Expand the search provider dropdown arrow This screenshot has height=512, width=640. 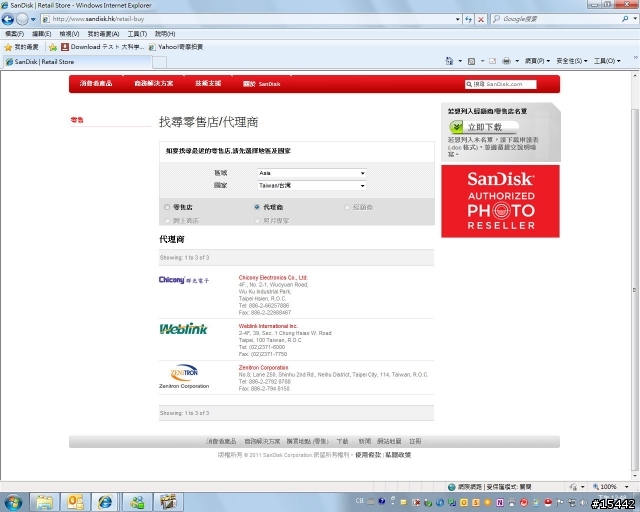click(x=635, y=19)
